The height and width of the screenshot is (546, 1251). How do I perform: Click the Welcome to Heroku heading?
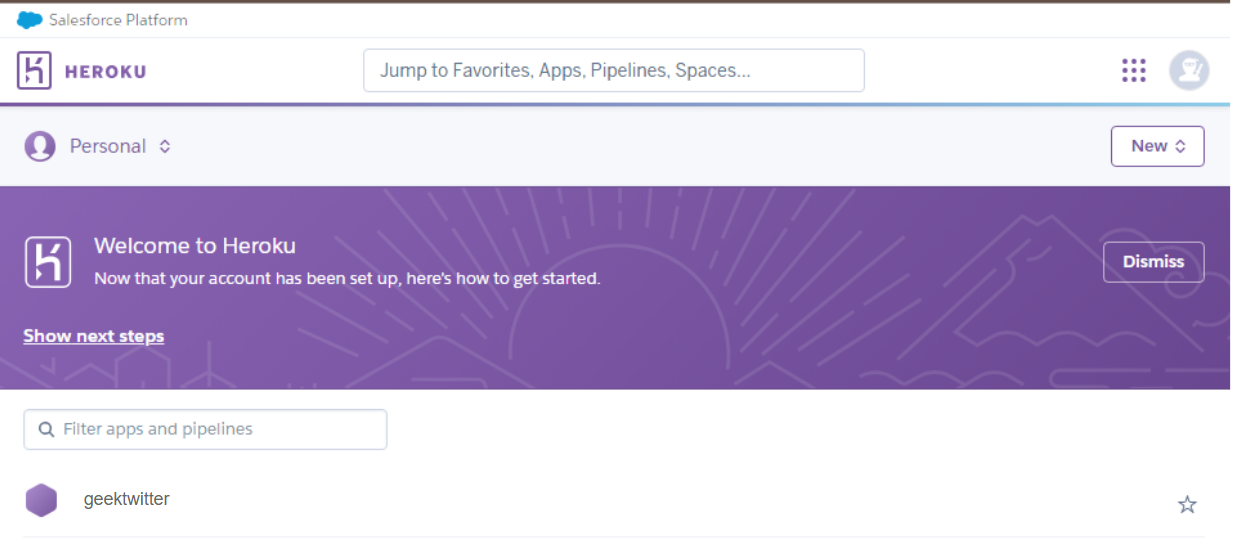click(195, 246)
